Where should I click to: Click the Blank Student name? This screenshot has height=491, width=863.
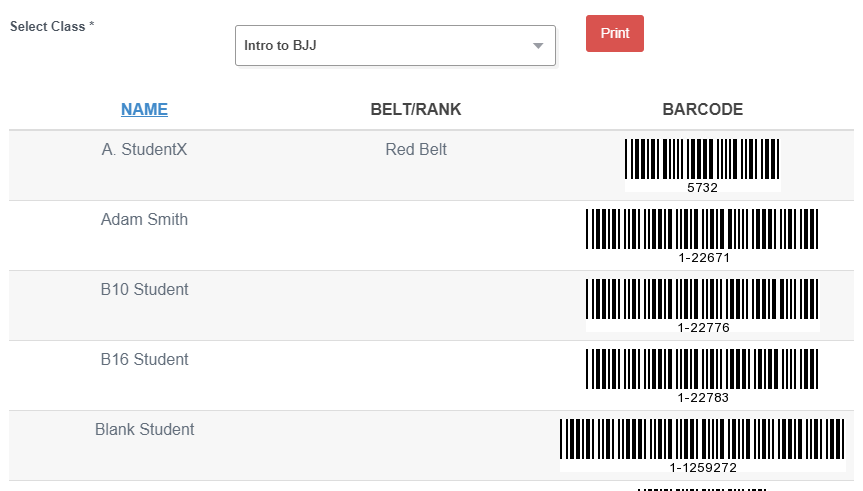point(144,429)
